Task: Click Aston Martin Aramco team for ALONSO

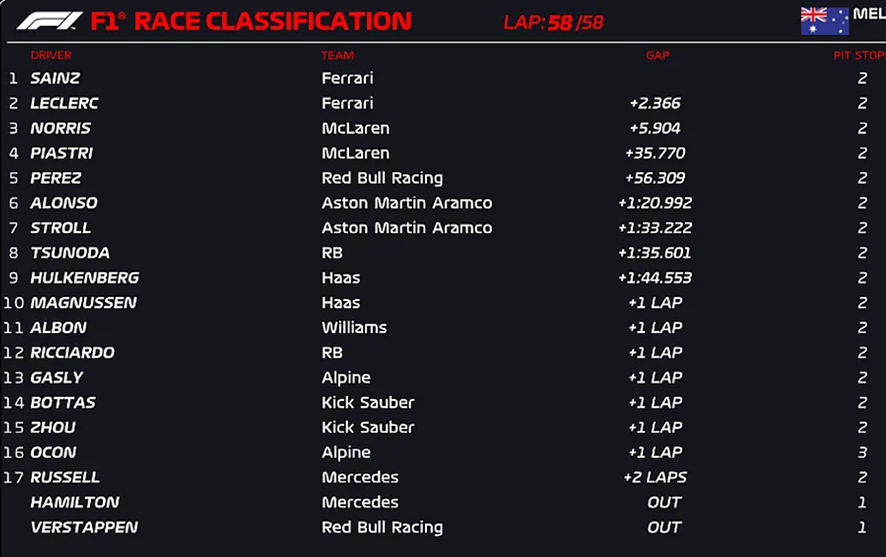Action: pyautogui.click(x=407, y=203)
